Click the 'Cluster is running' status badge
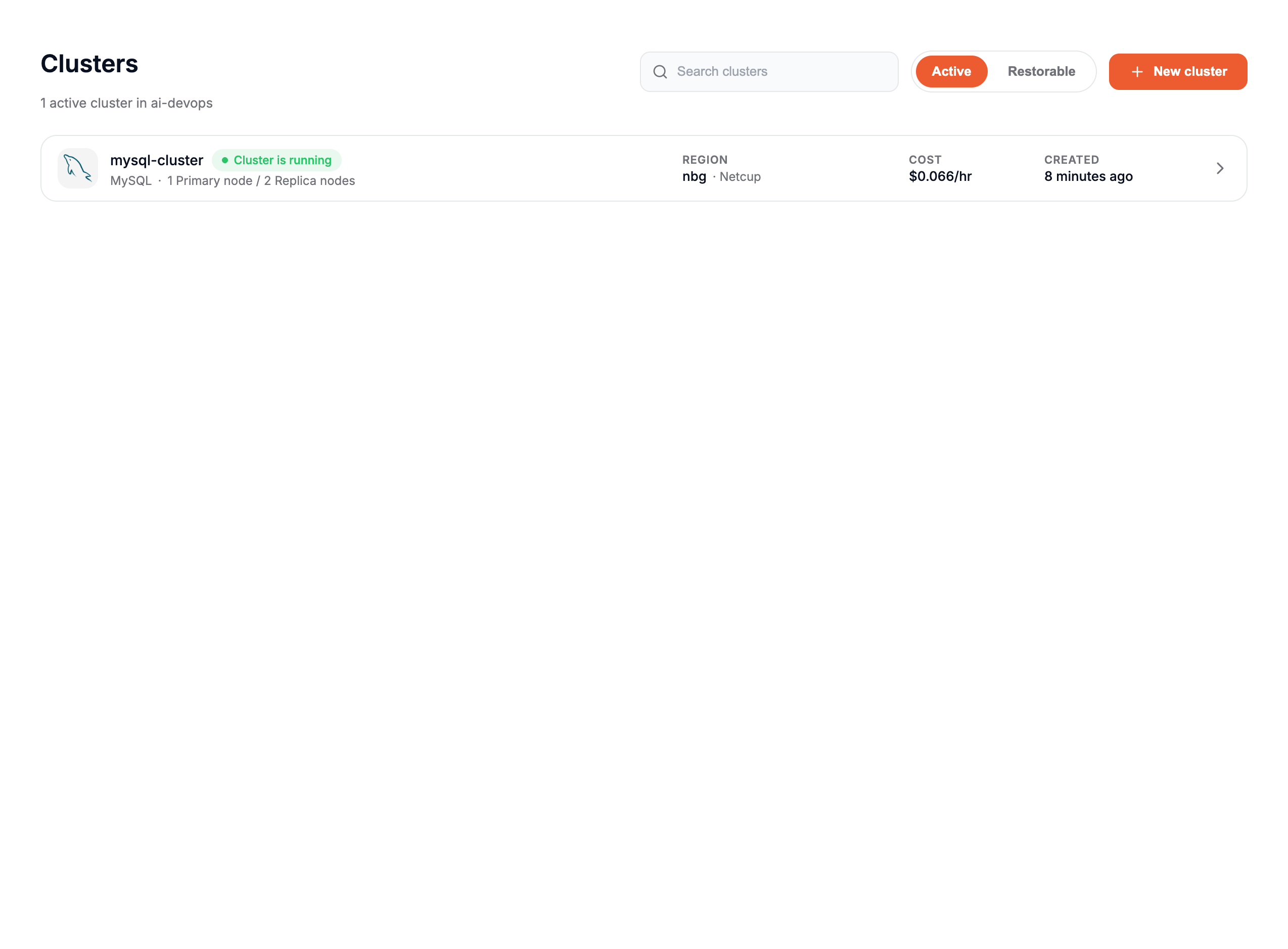Image resolution: width=1288 pixels, height=949 pixels. pos(277,160)
